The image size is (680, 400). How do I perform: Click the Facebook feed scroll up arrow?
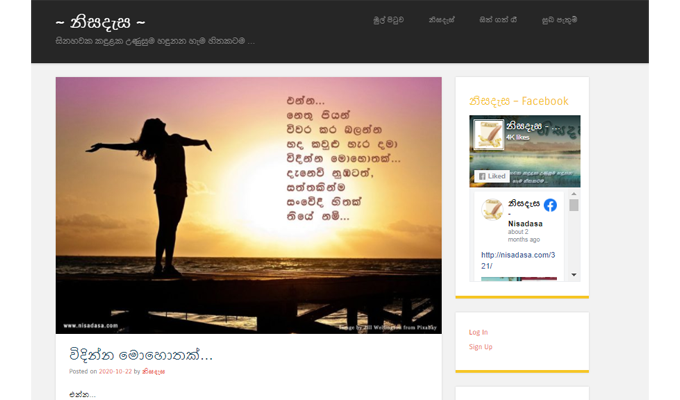[x=574, y=194]
